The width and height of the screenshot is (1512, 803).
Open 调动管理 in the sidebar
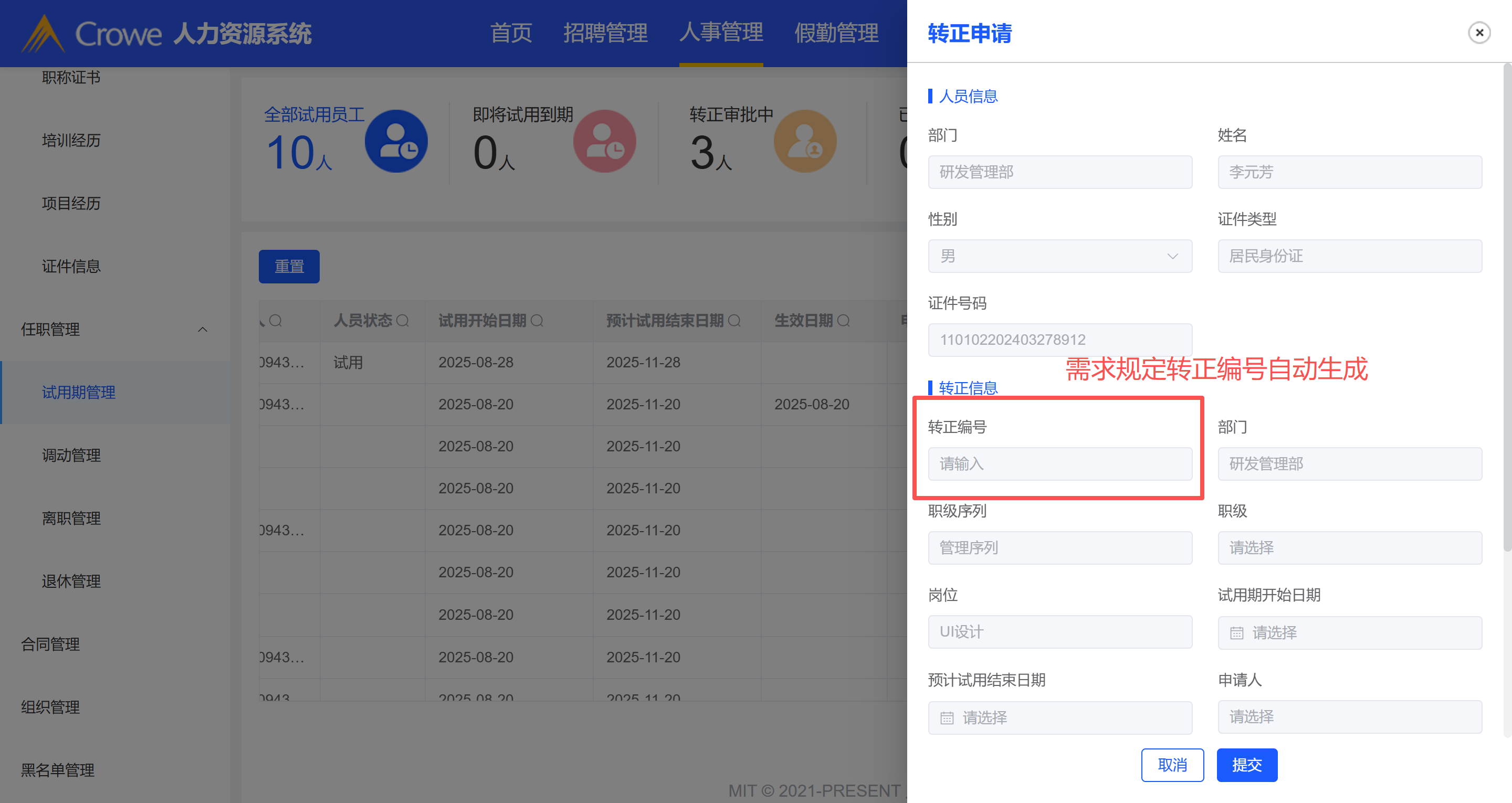[71, 455]
